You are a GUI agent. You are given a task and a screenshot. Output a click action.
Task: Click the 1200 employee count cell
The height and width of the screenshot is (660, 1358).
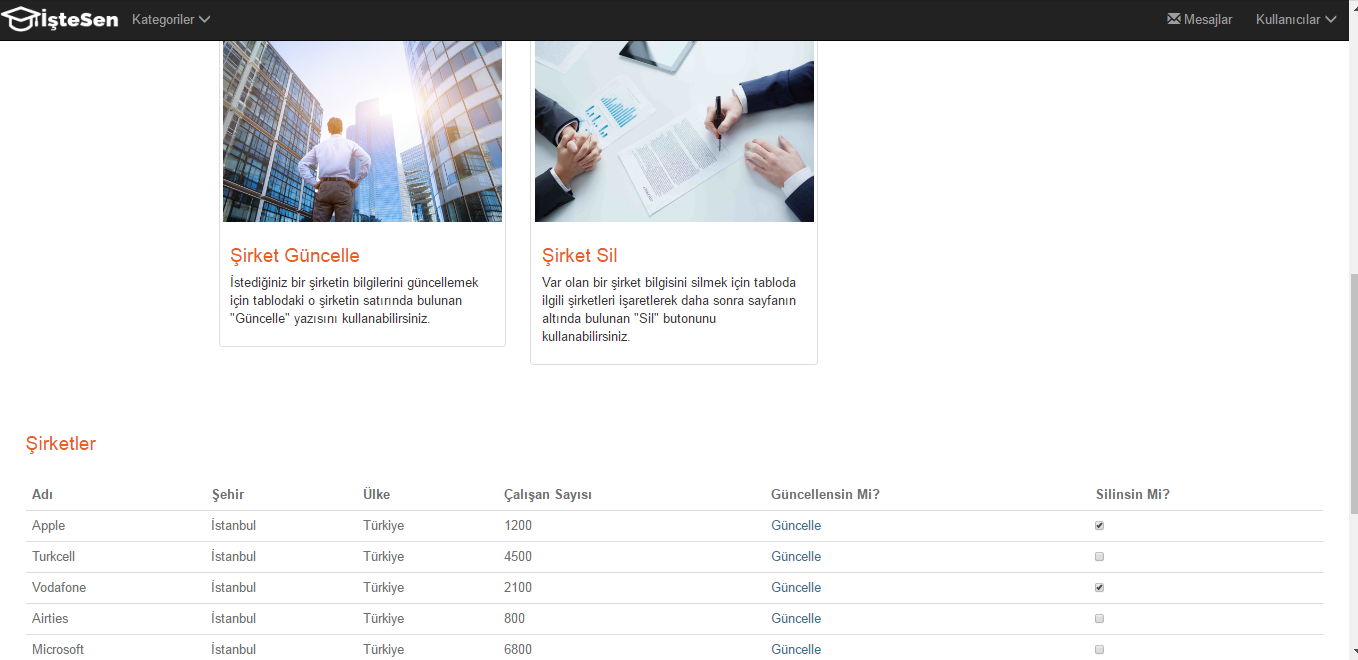click(518, 526)
